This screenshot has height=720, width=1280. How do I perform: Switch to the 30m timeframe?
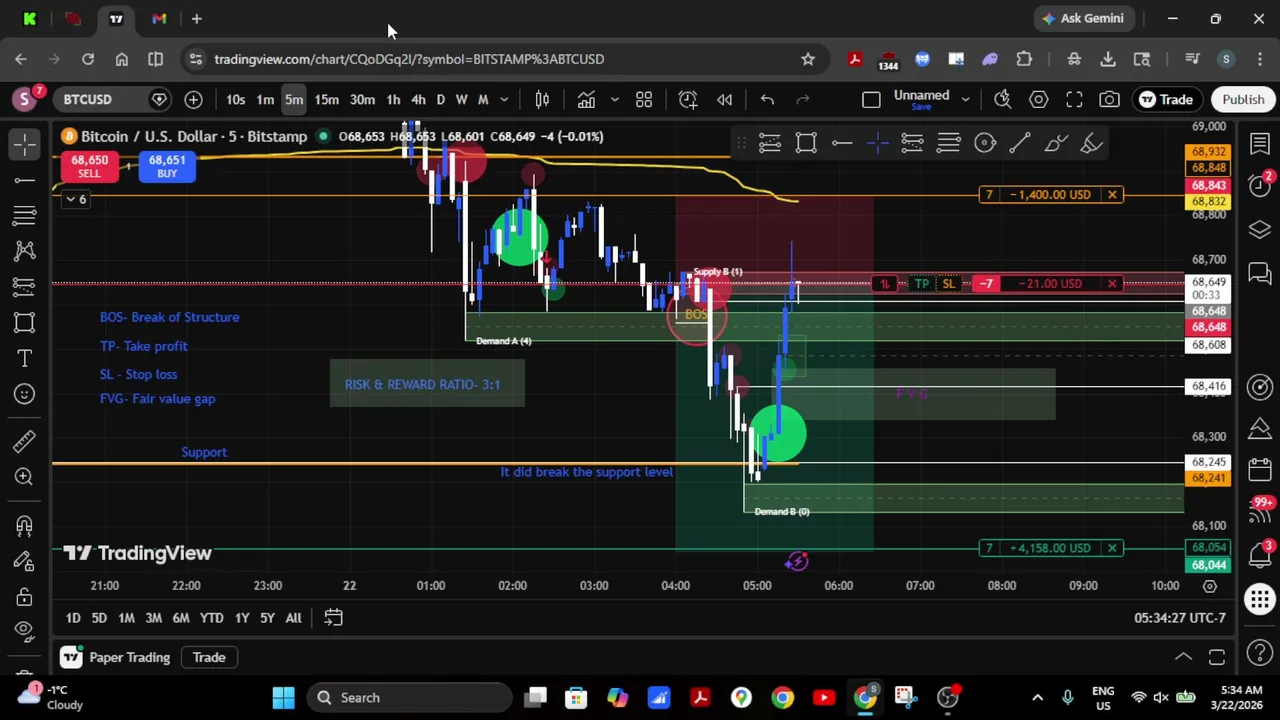point(362,99)
